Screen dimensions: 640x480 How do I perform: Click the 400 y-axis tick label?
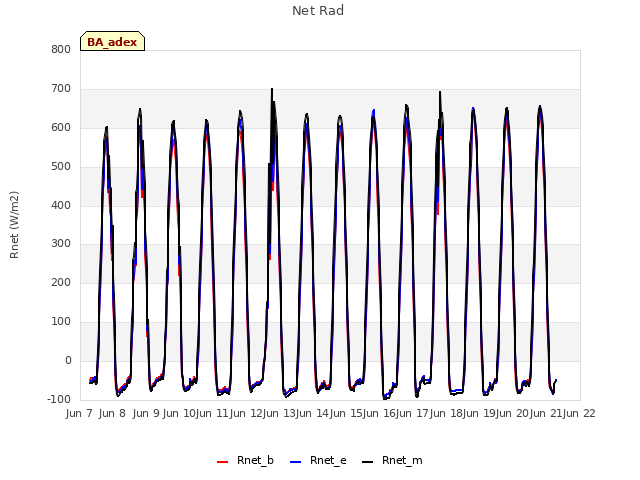point(61,205)
